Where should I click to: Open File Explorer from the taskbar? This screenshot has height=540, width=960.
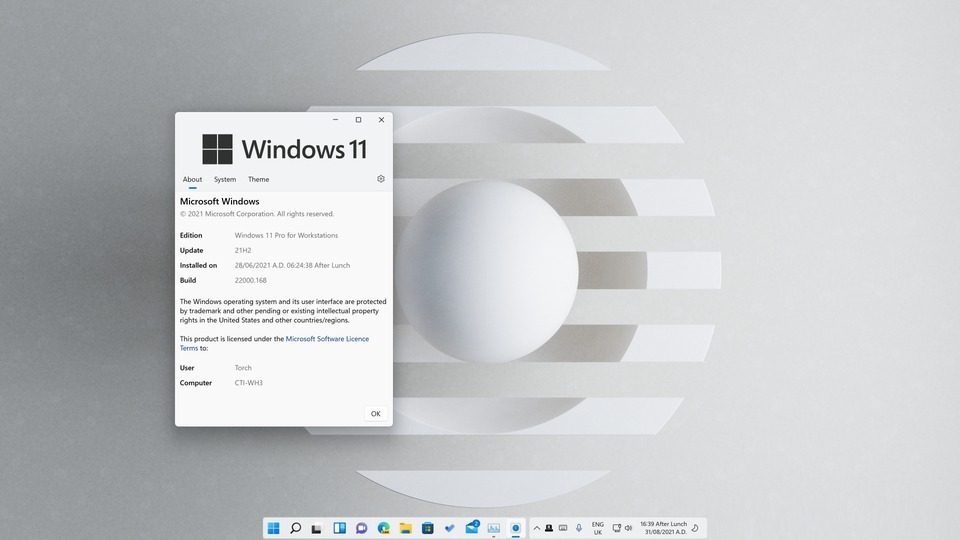(405, 528)
